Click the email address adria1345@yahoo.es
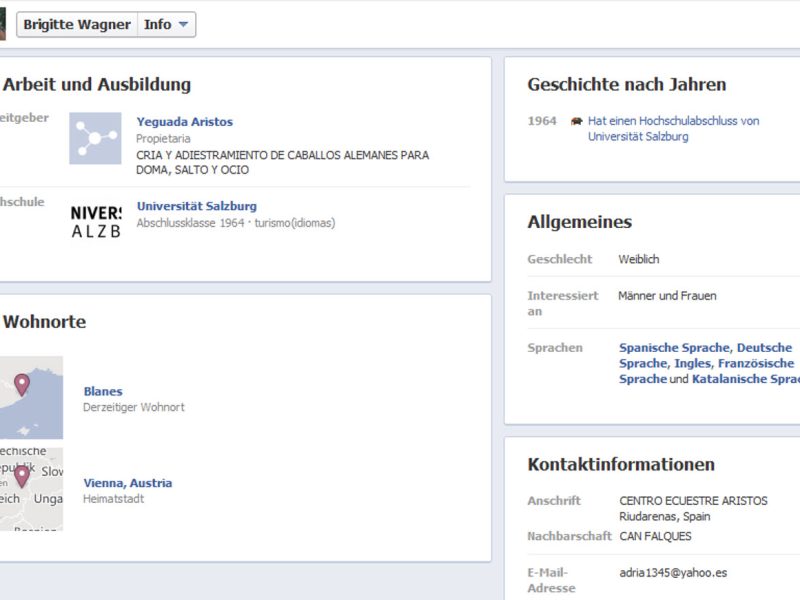The width and height of the screenshot is (800, 600). click(x=671, y=573)
